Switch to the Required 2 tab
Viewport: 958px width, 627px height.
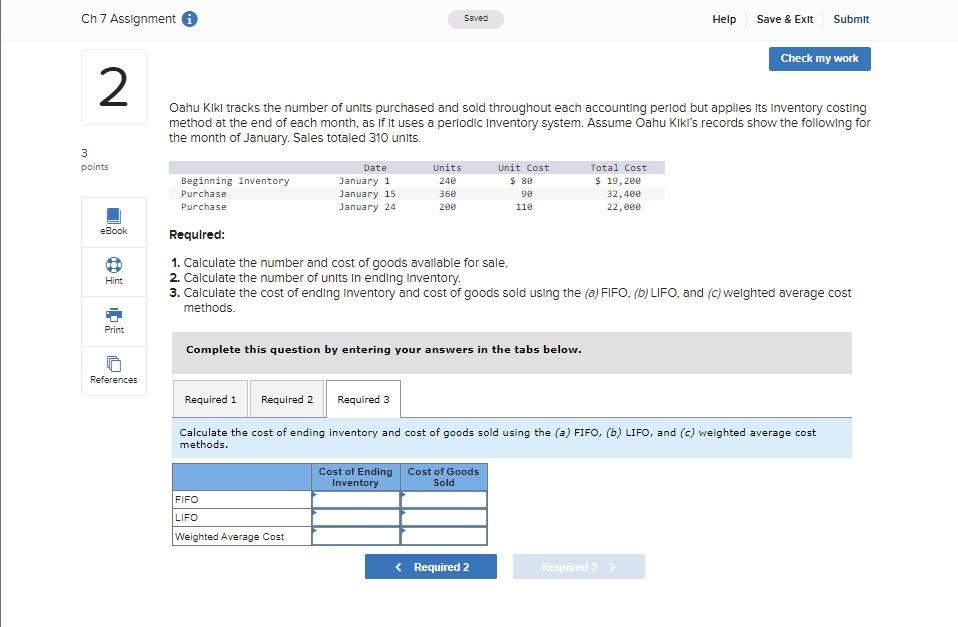286,398
